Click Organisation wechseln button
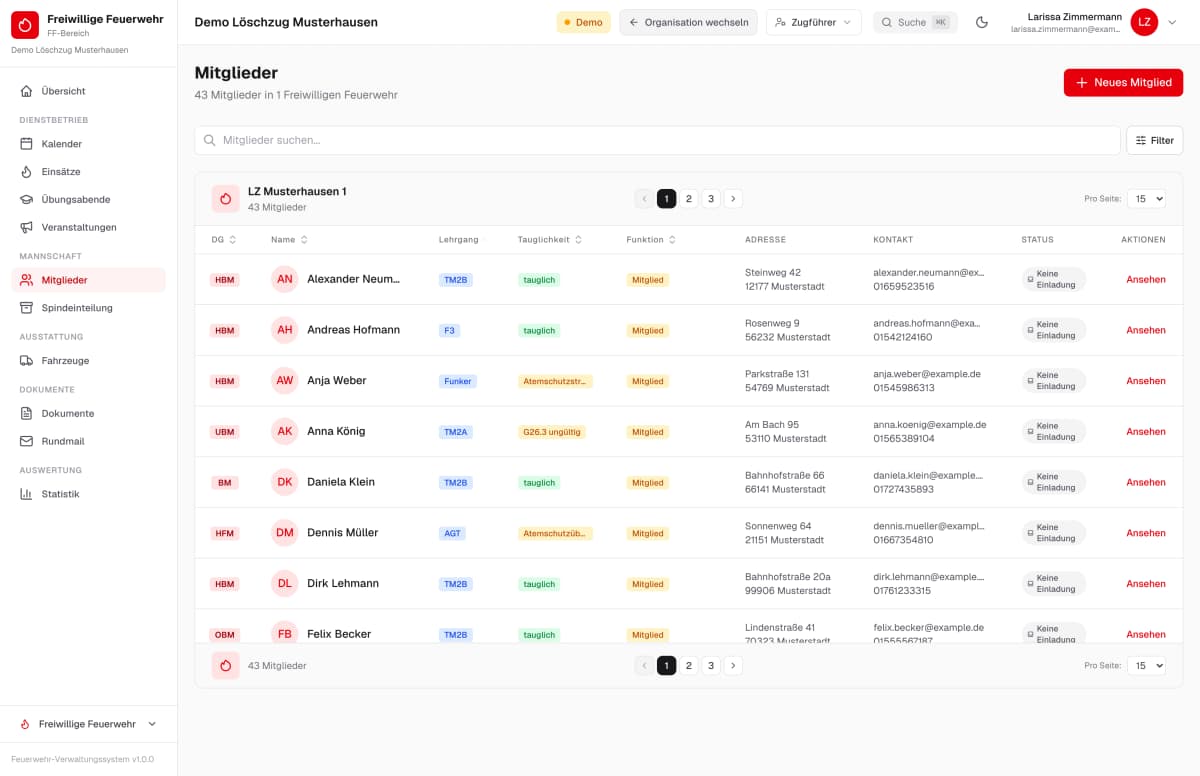This screenshot has height=776, width=1200. [x=688, y=22]
